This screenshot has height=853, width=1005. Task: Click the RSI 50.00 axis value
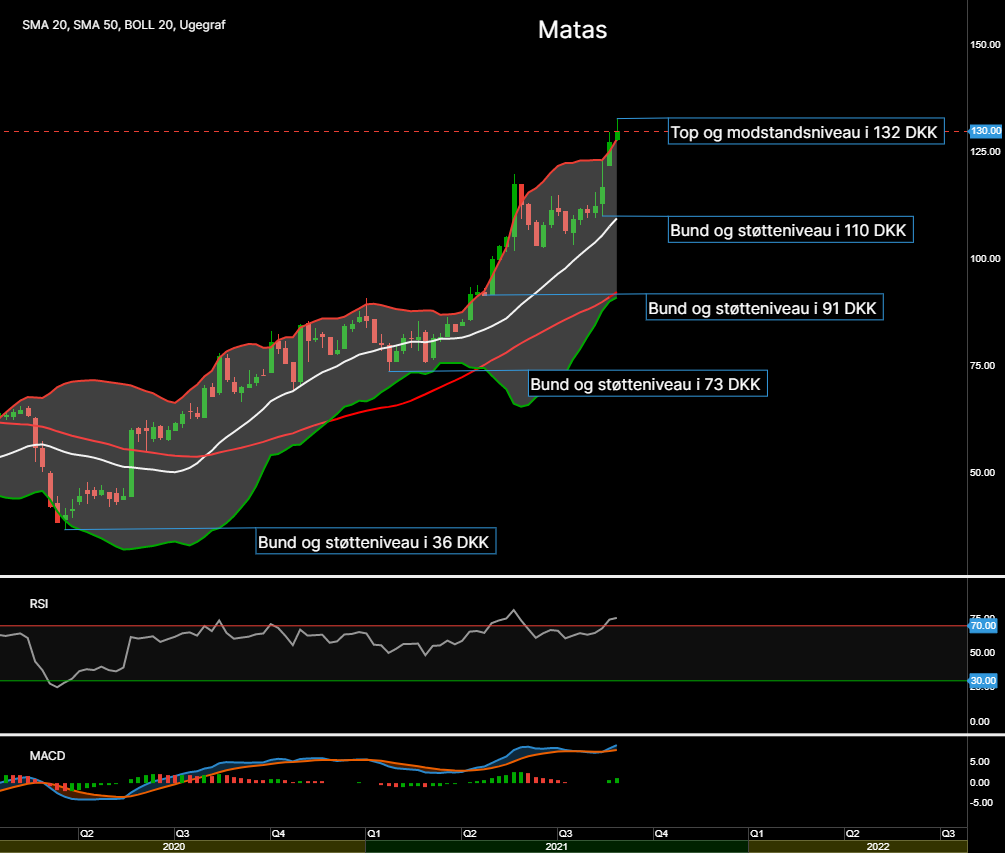click(983, 652)
